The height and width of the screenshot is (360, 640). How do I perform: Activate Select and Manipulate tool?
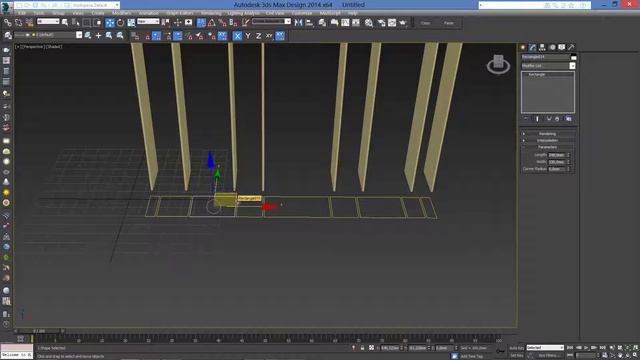178,23
